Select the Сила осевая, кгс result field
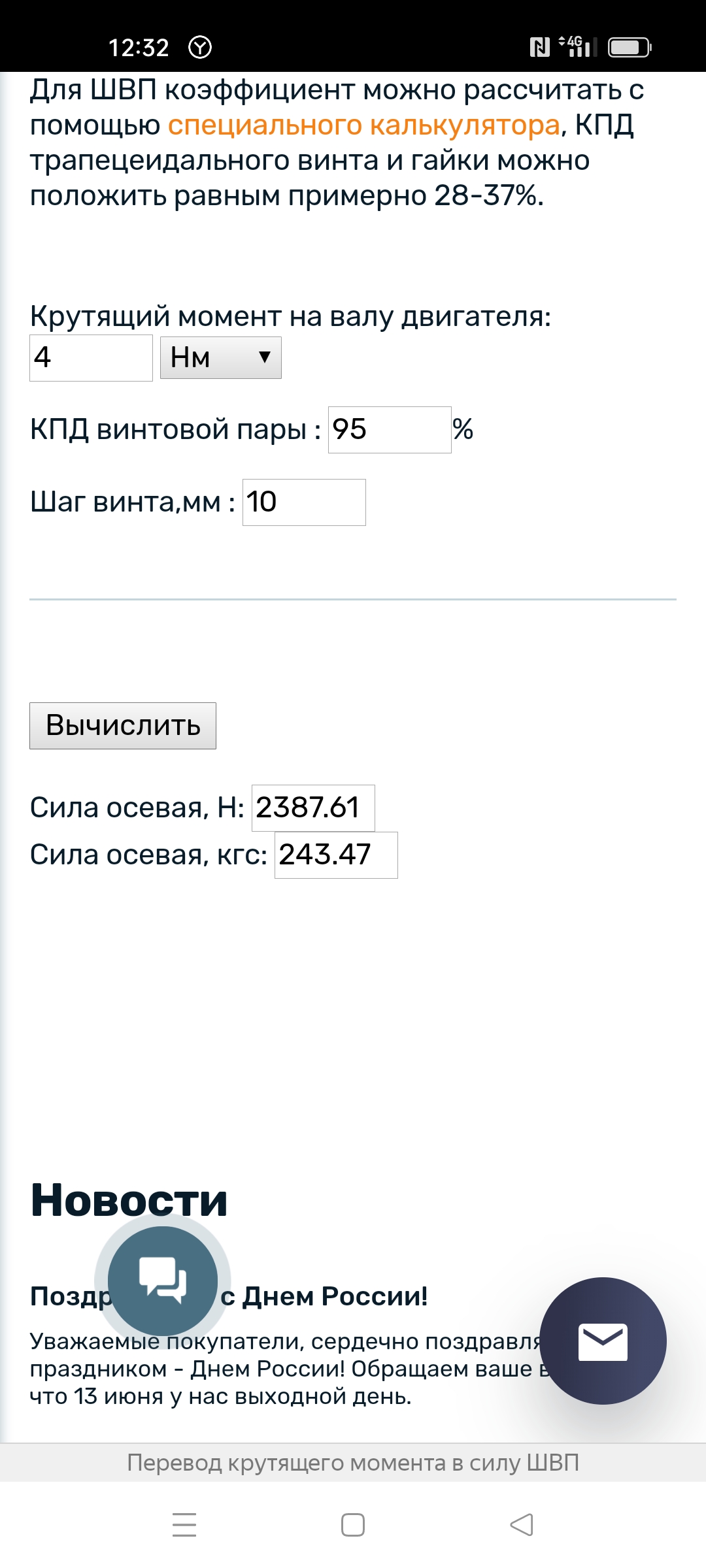706x1568 pixels. click(x=336, y=855)
